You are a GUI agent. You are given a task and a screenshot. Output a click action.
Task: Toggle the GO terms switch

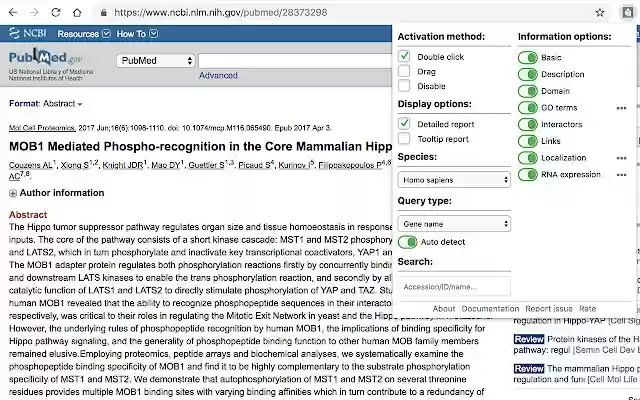pos(528,108)
